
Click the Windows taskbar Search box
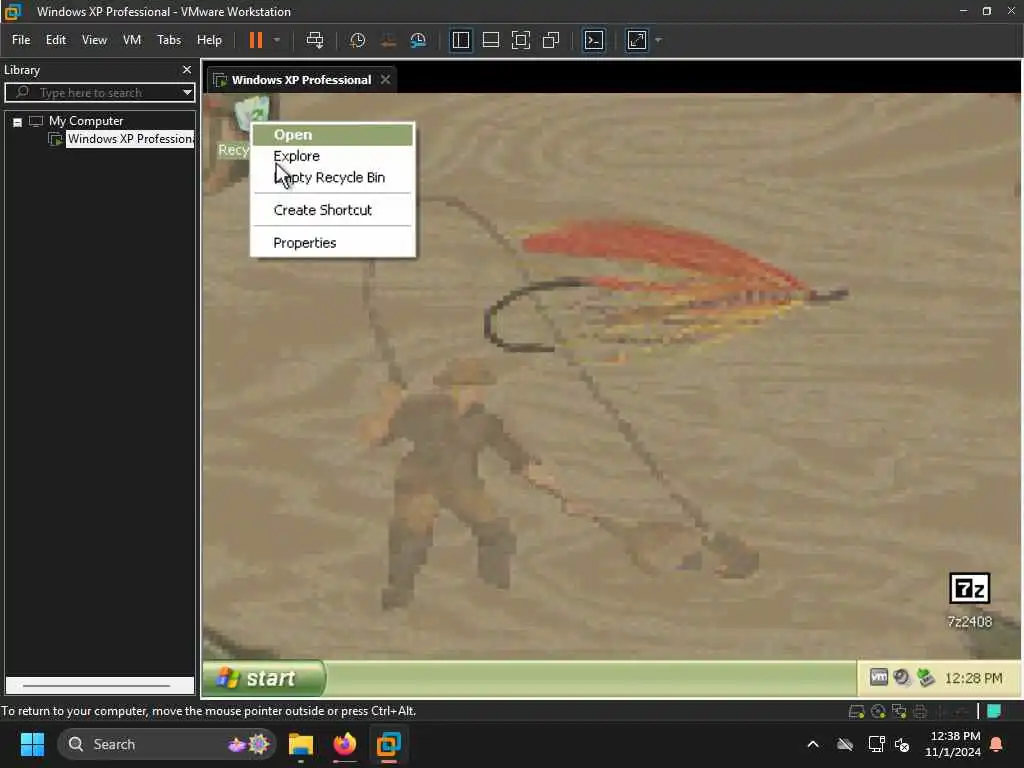(x=167, y=744)
